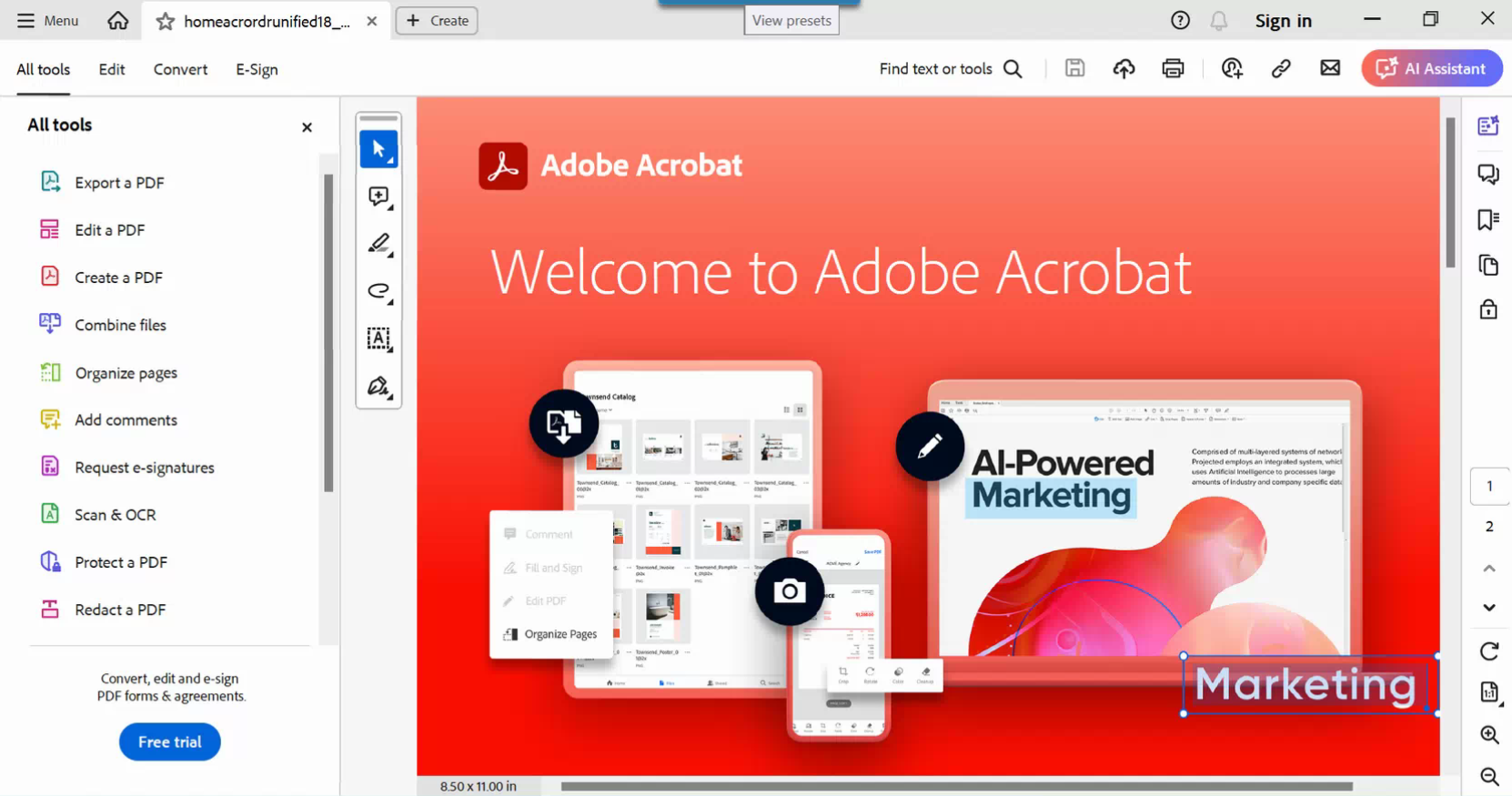This screenshot has width=1512, height=796.
Task: Click Find text or tools search
Action: click(x=950, y=69)
